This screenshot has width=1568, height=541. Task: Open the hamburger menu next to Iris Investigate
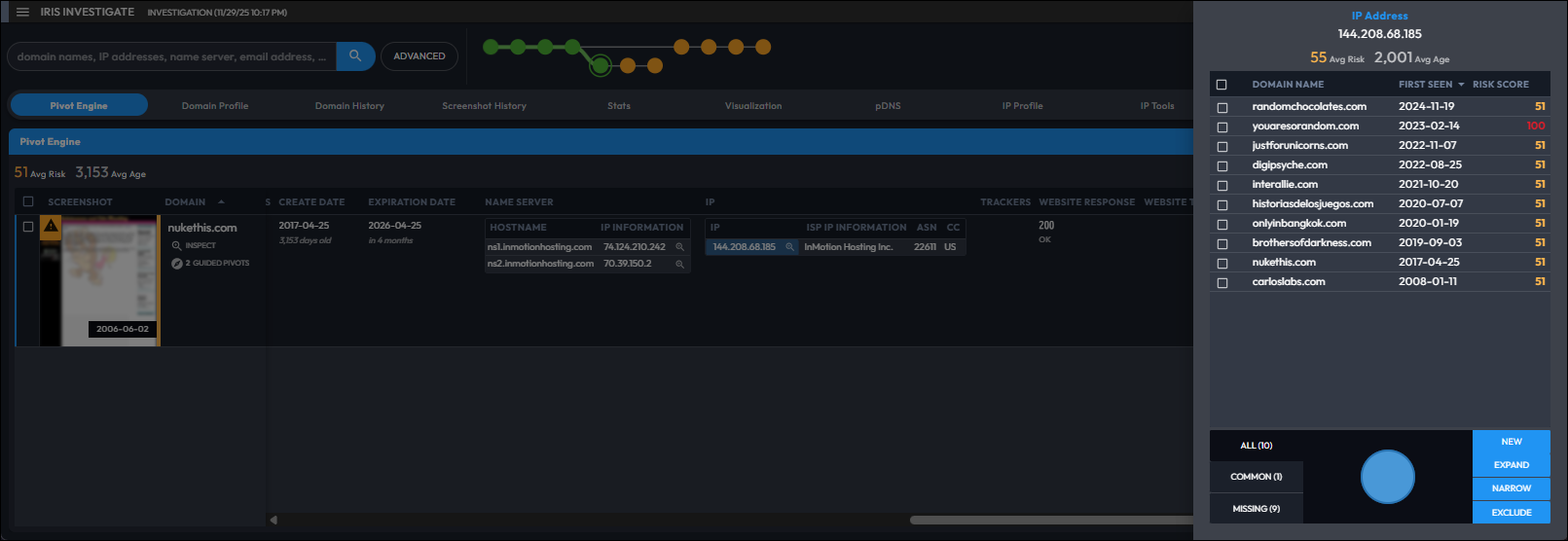[22, 13]
